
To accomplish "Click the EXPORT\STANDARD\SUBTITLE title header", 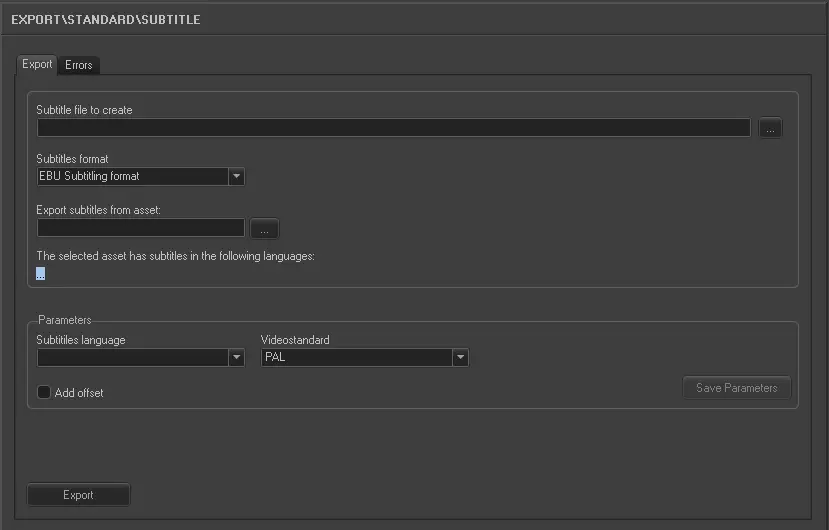I will coord(106,19).
